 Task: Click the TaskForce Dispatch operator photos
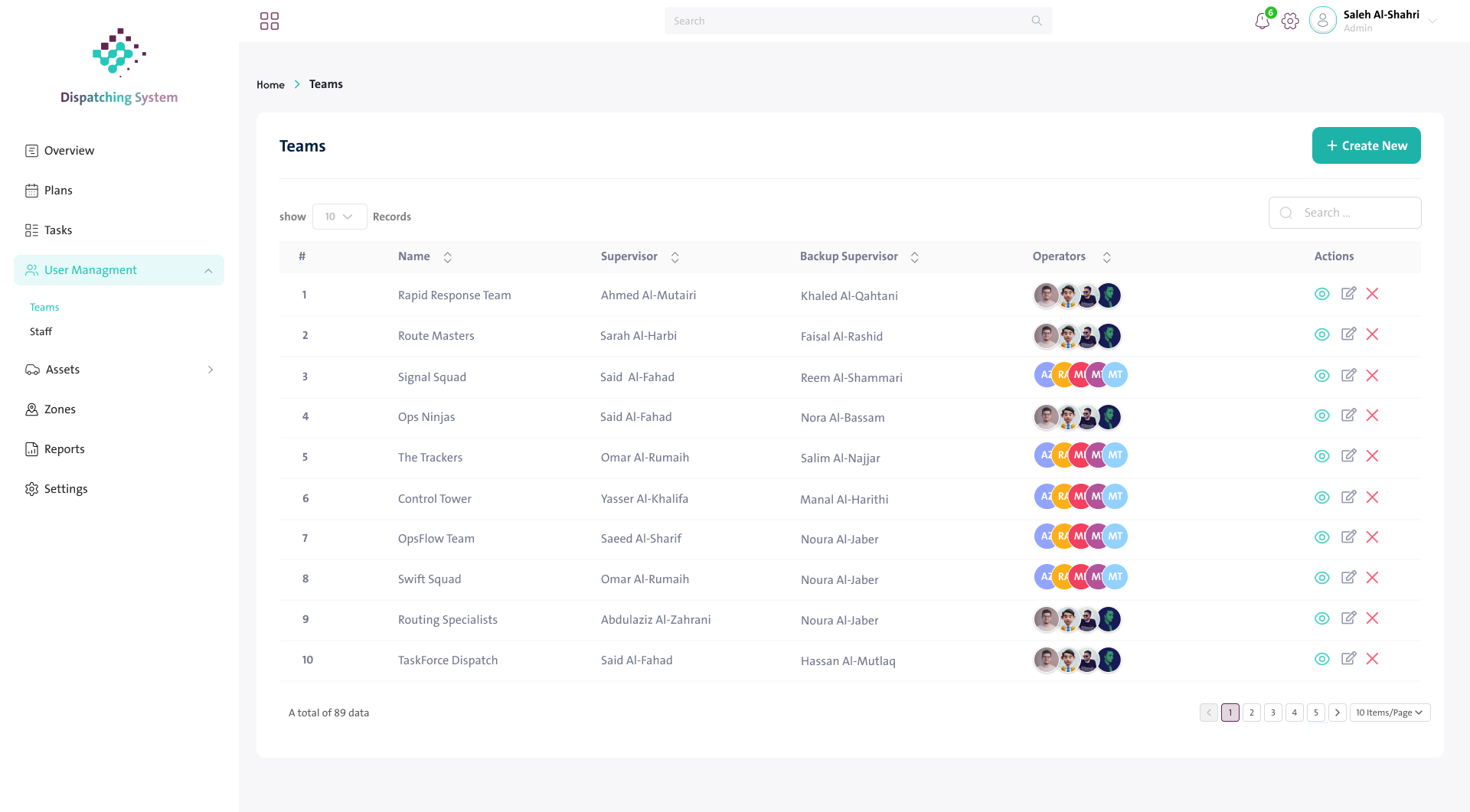coord(1077,660)
